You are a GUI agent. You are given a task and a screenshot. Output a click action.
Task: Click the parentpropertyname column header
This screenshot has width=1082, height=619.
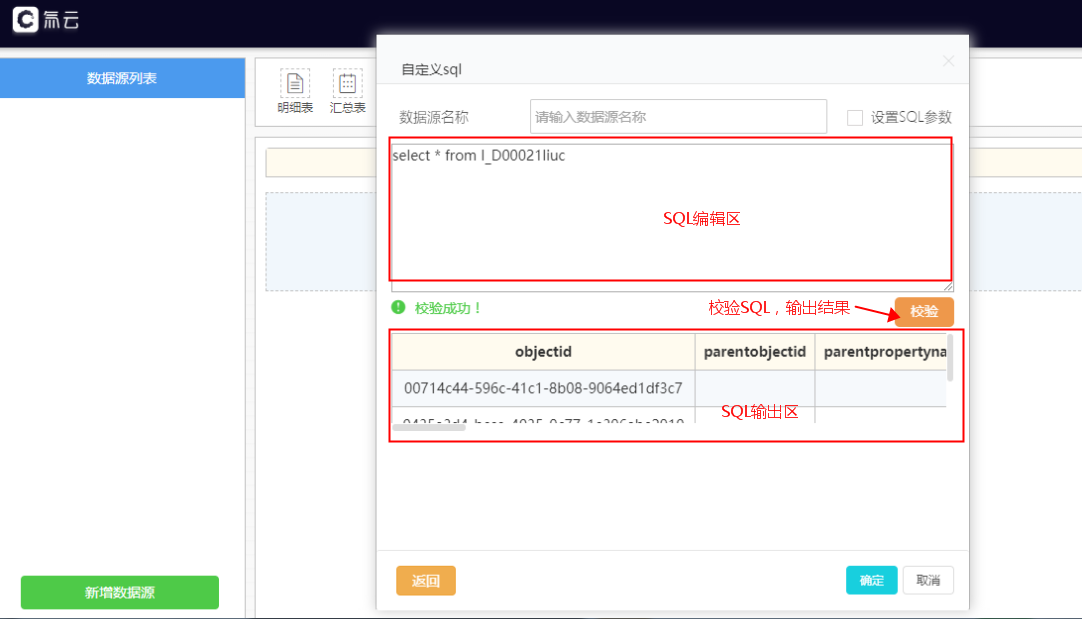(884, 352)
